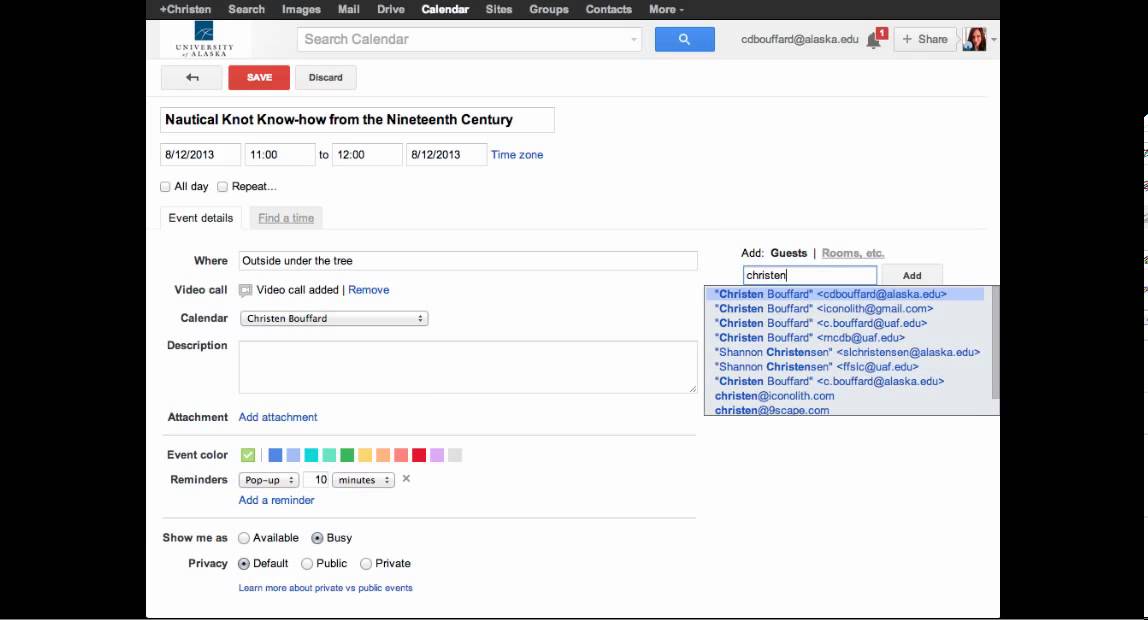Open the Calendar selection dropdown
The width and height of the screenshot is (1148, 620).
(x=334, y=318)
